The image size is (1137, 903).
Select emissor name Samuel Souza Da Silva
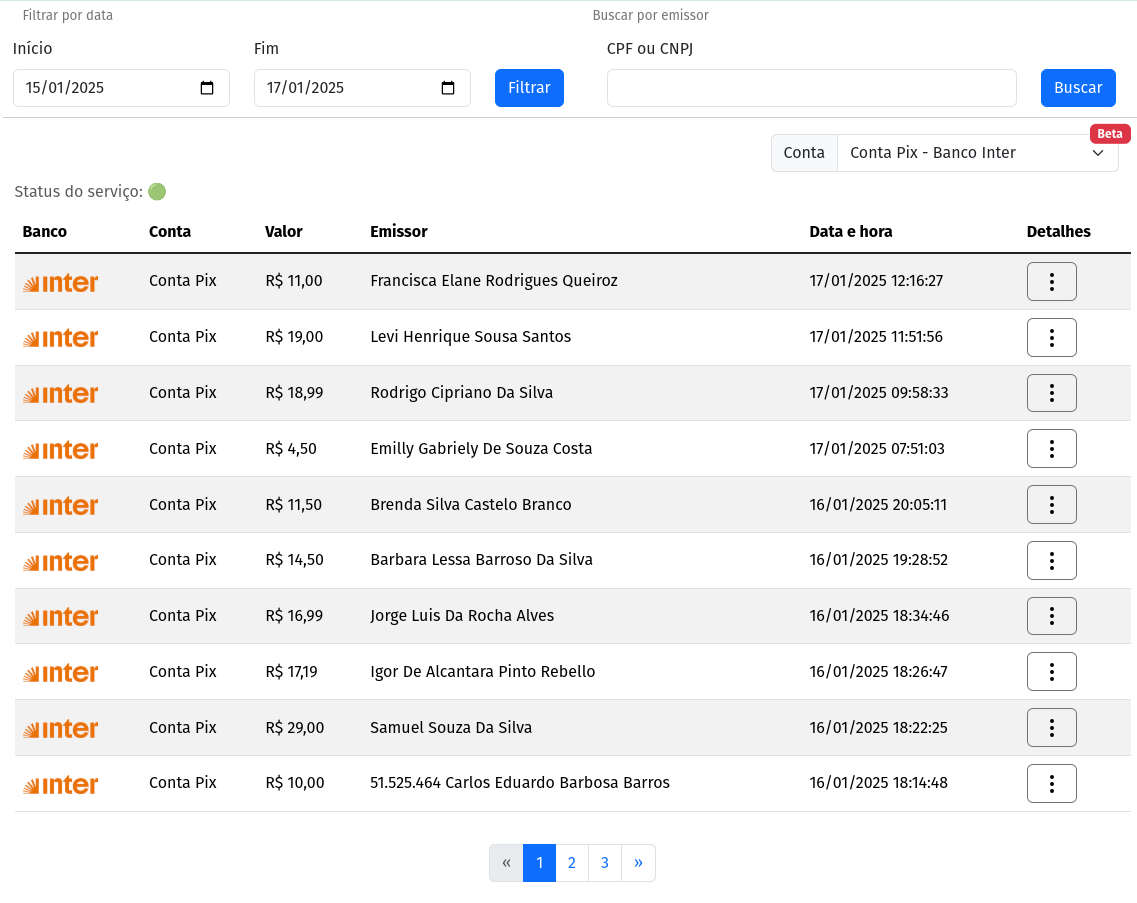[451, 727]
